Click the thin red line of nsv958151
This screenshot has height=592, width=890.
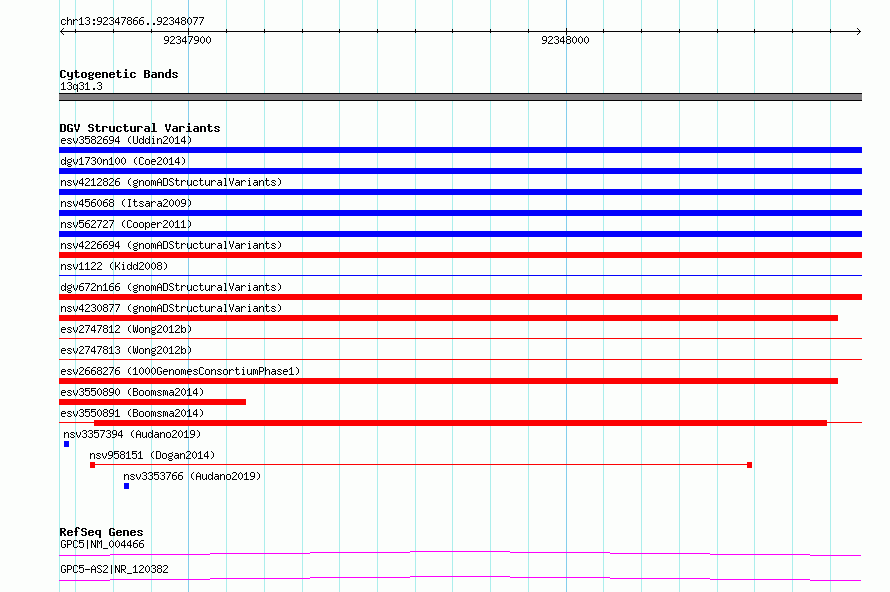(421, 465)
